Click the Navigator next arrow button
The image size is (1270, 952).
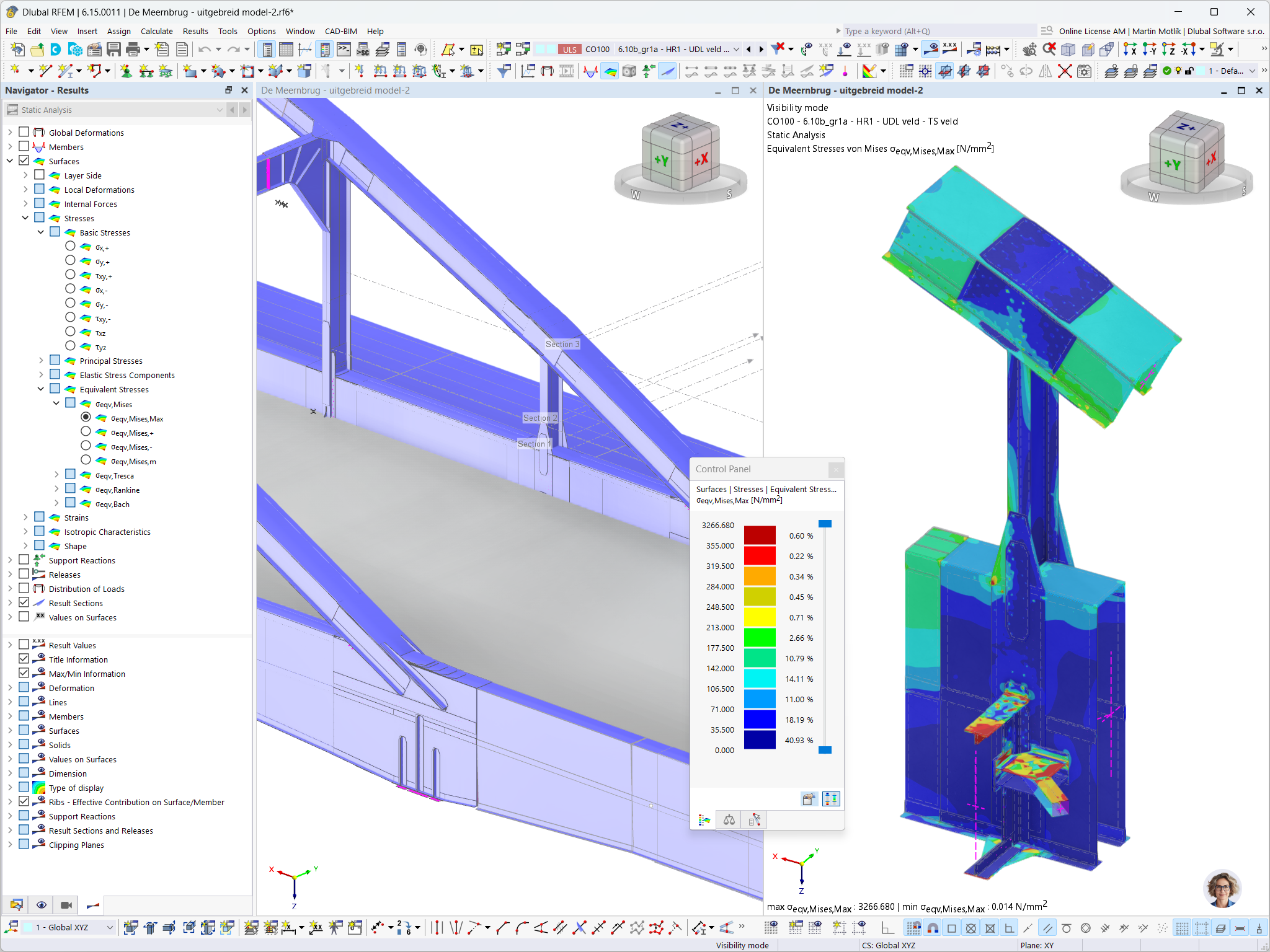pos(244,110)
